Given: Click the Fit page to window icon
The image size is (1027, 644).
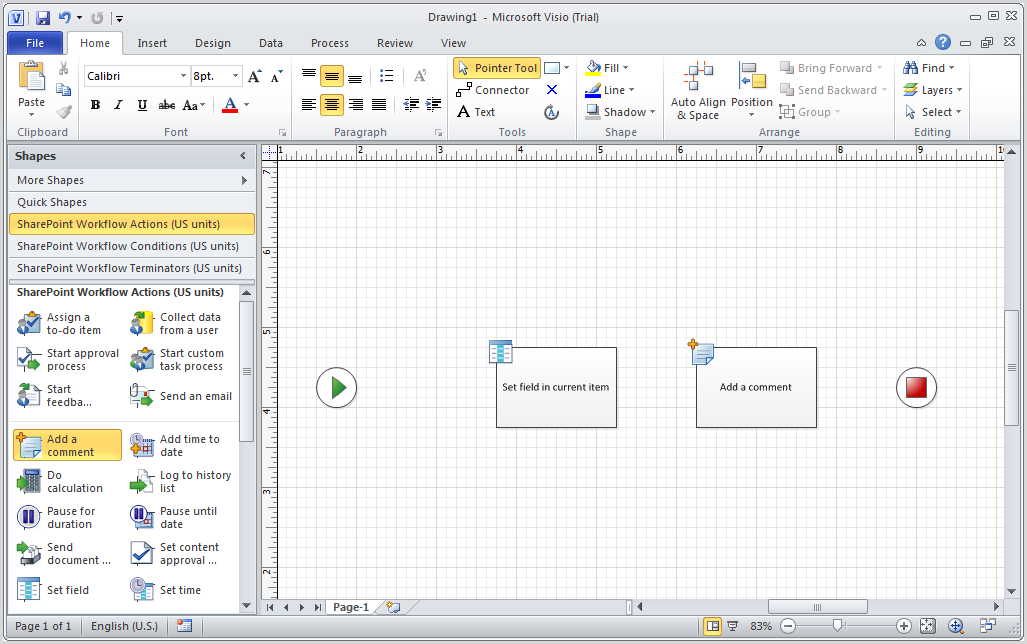Looking at the screenshot, I should 927,626.
